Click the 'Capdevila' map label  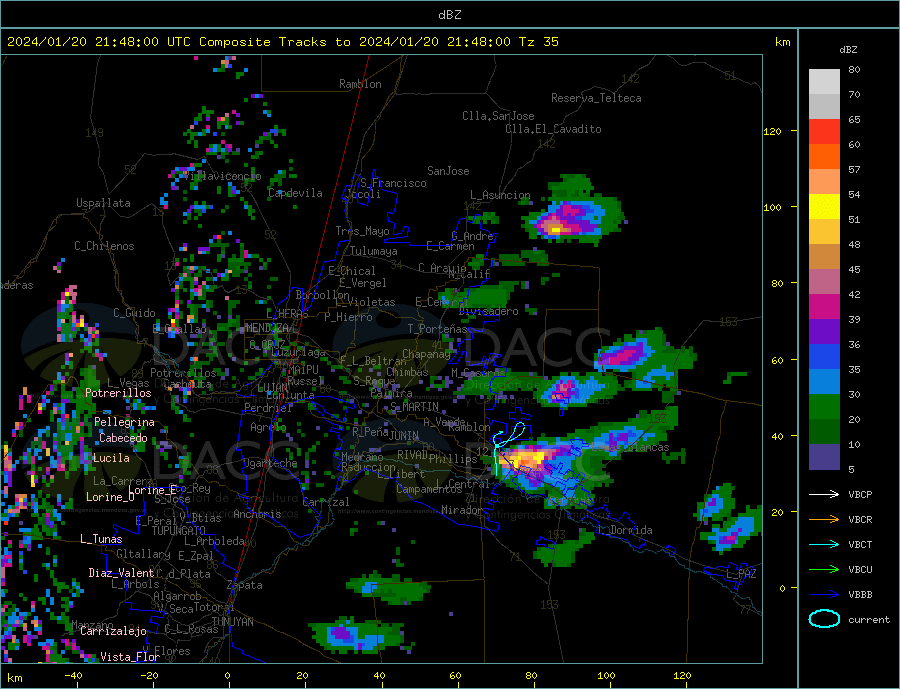pyautogui.click(x=295, y=193)
